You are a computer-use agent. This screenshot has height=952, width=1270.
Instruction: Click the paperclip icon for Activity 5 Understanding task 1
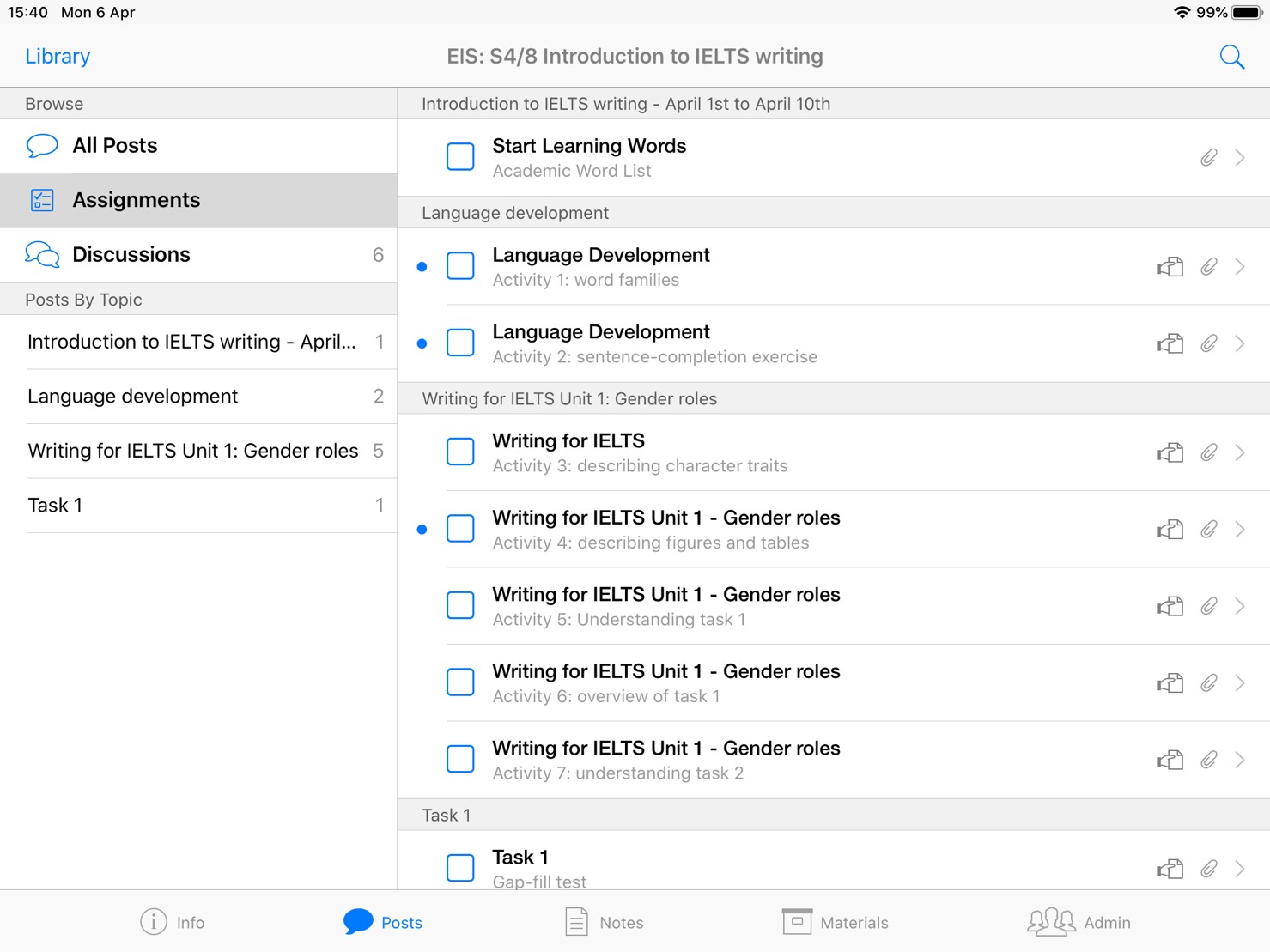1208,606
